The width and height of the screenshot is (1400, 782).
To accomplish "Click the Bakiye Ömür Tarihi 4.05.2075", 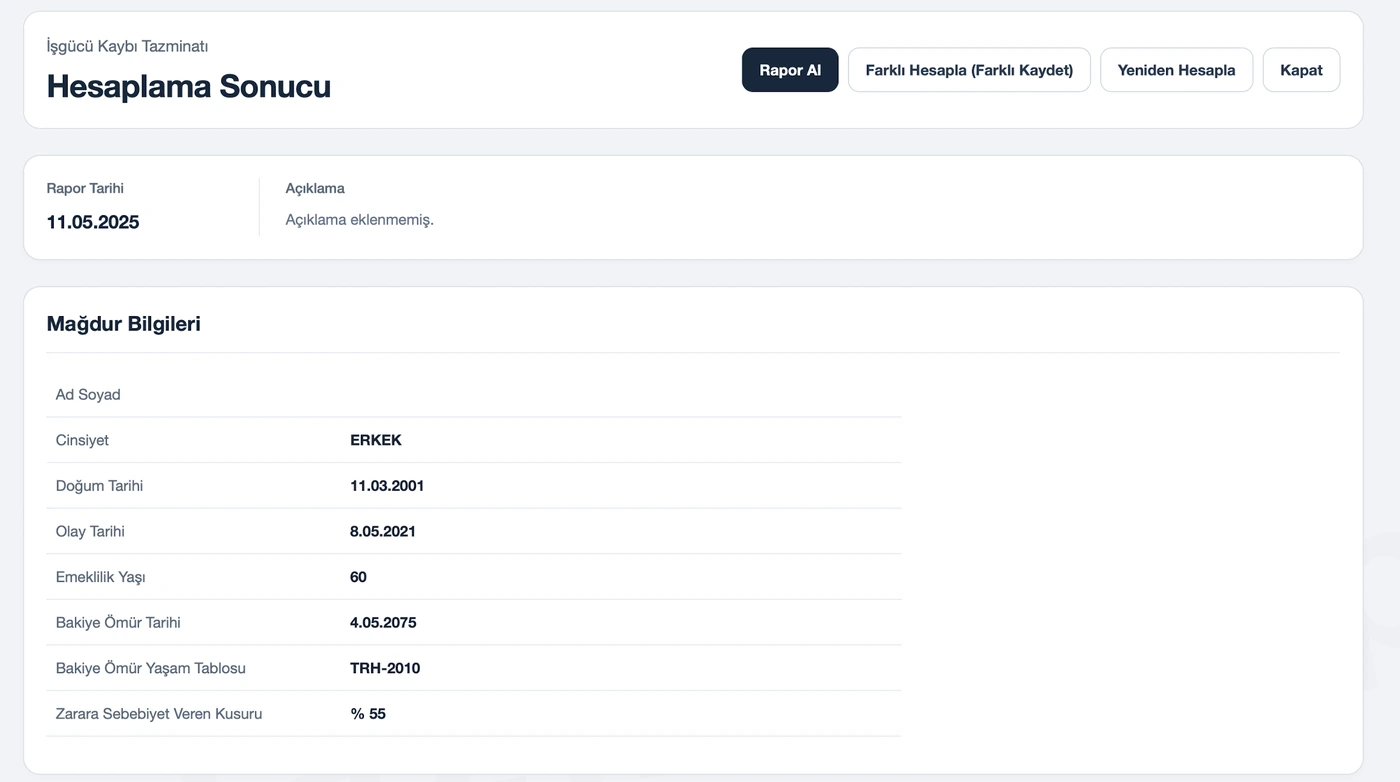I will 383,623.
